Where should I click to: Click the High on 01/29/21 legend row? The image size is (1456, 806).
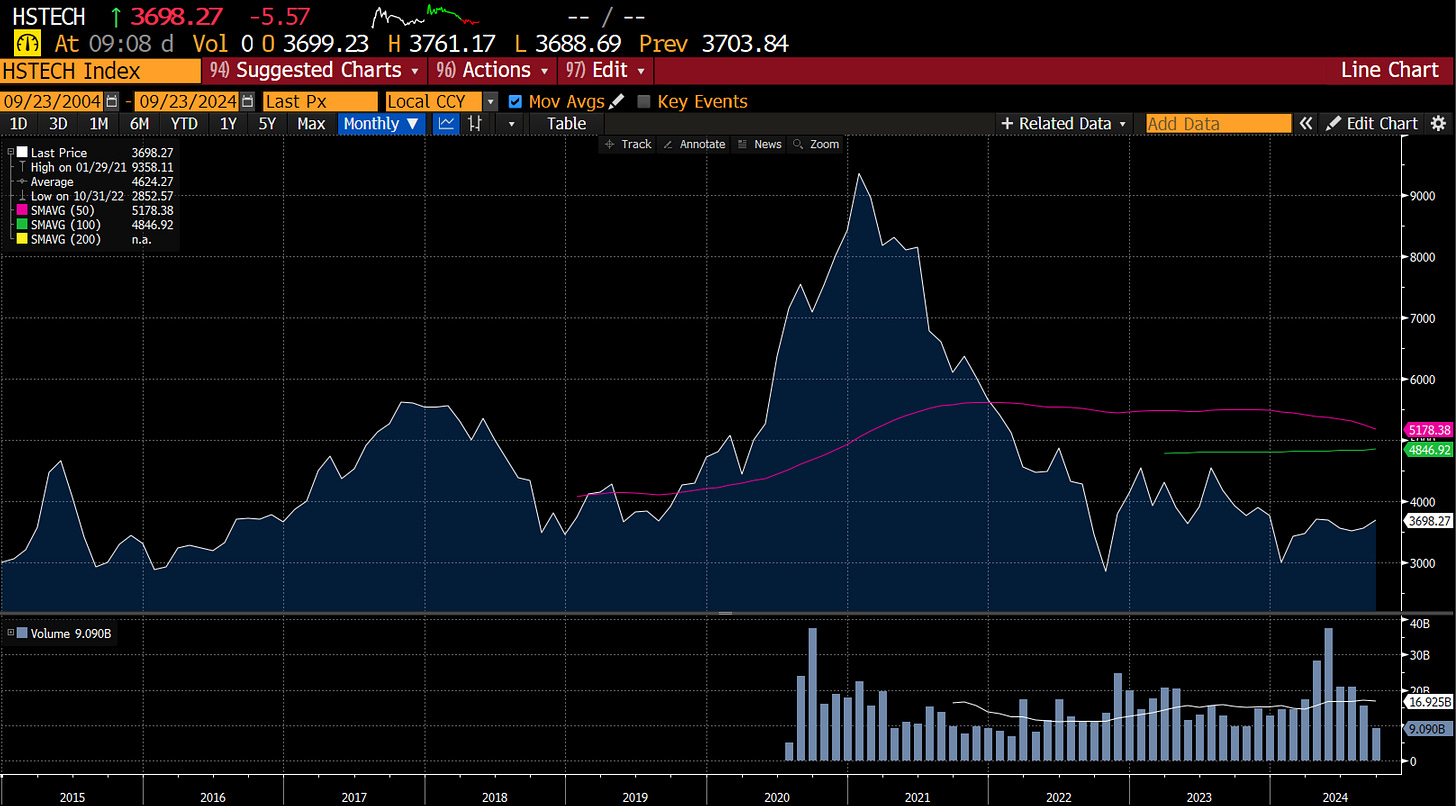point(95,168)
